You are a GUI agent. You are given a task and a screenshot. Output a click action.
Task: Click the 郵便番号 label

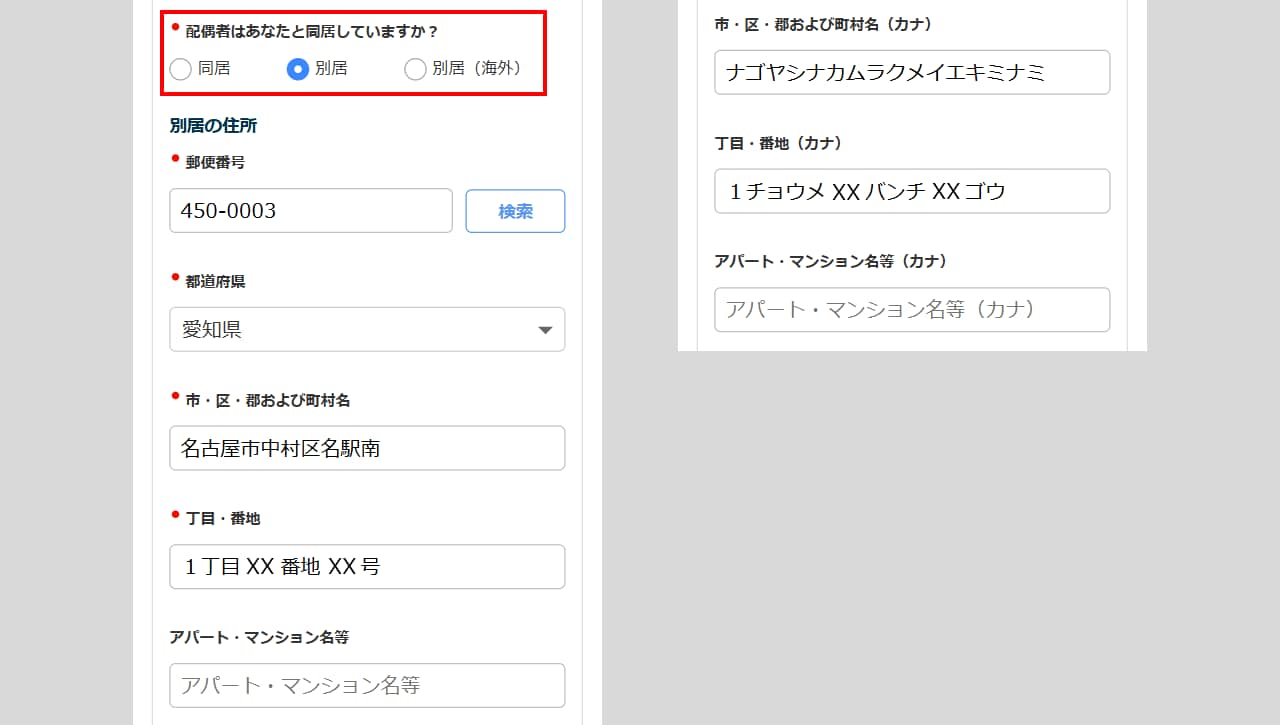point(215,162)
